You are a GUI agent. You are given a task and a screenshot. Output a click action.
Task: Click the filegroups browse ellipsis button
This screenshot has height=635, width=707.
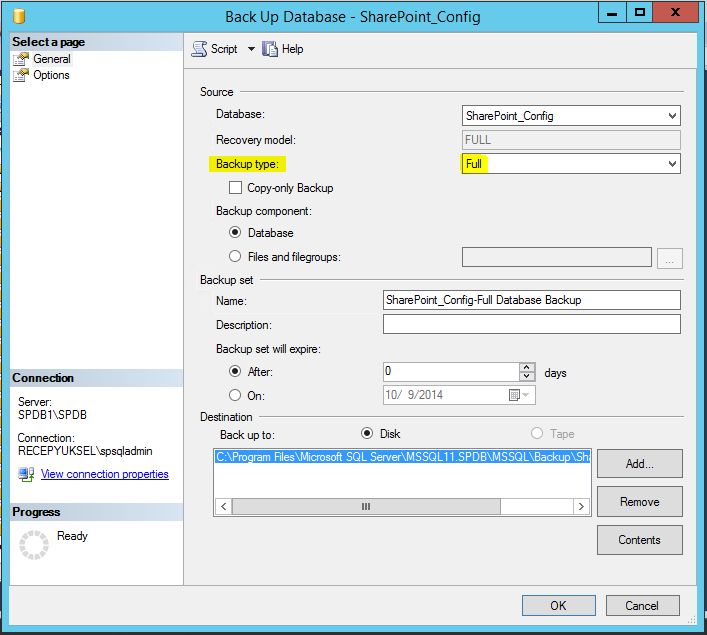[670, 258]
